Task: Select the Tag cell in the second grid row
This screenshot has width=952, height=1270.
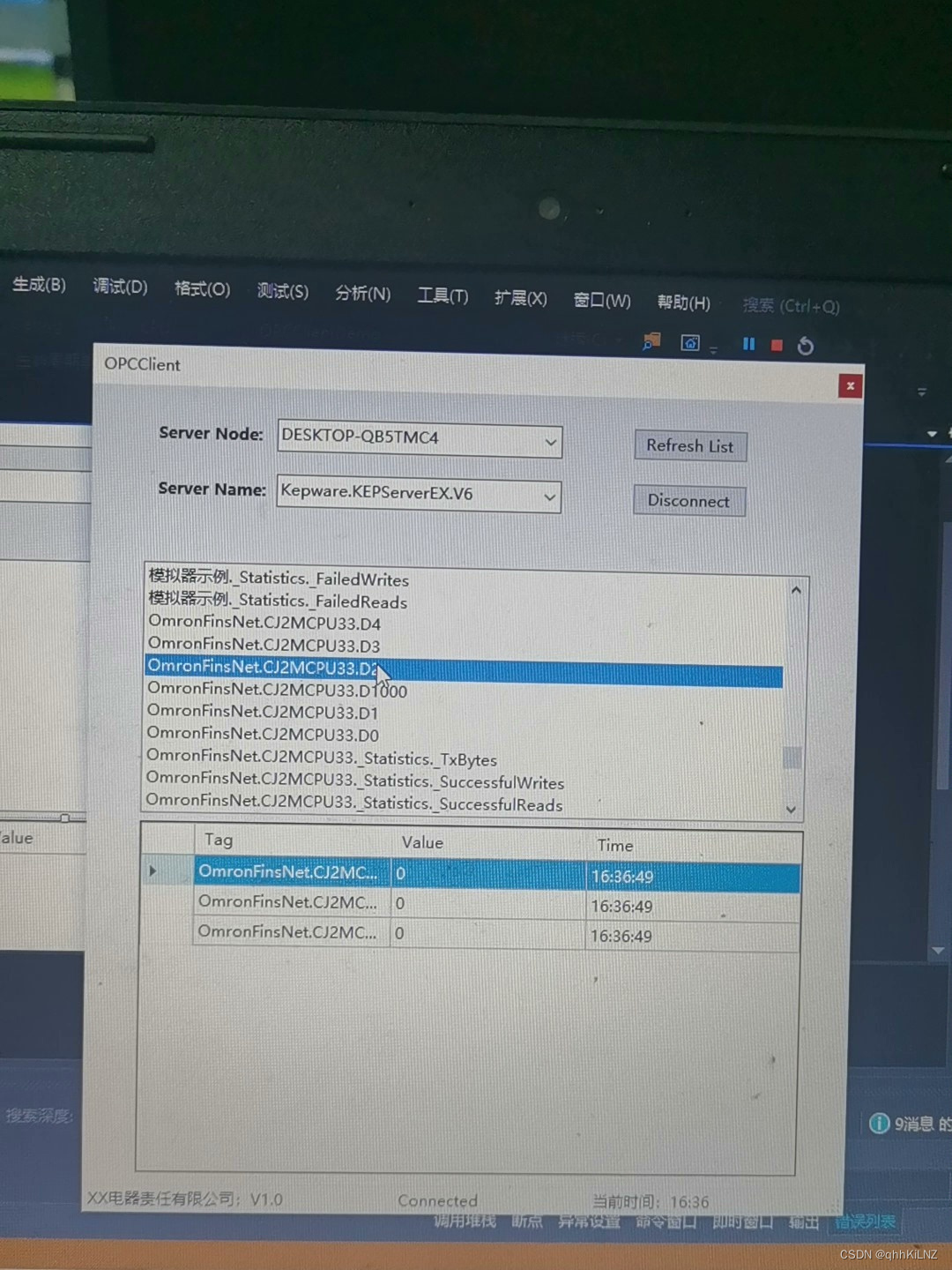Action: (x=292, y=902)
